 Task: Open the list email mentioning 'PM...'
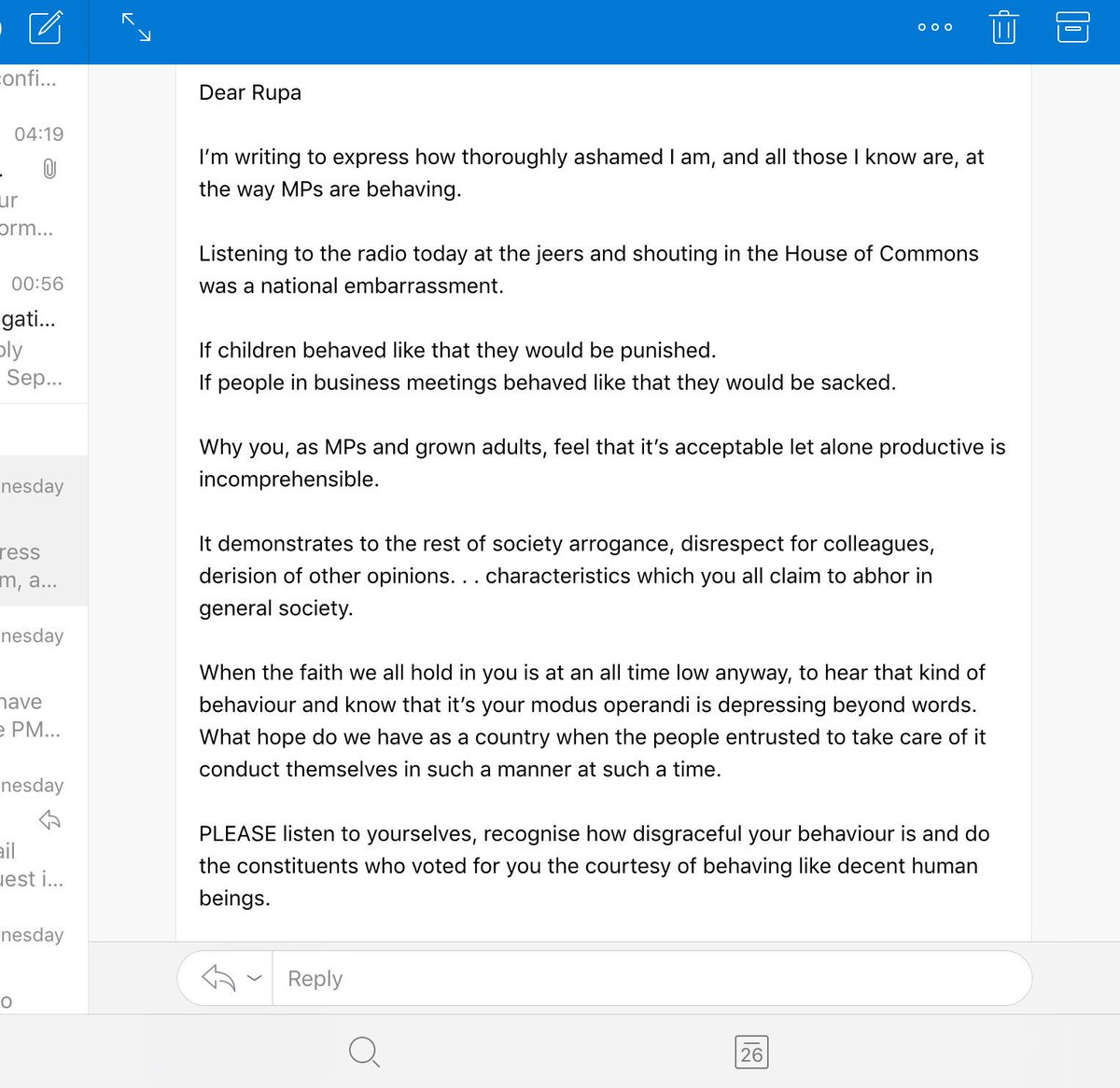[x=44, y=681]
